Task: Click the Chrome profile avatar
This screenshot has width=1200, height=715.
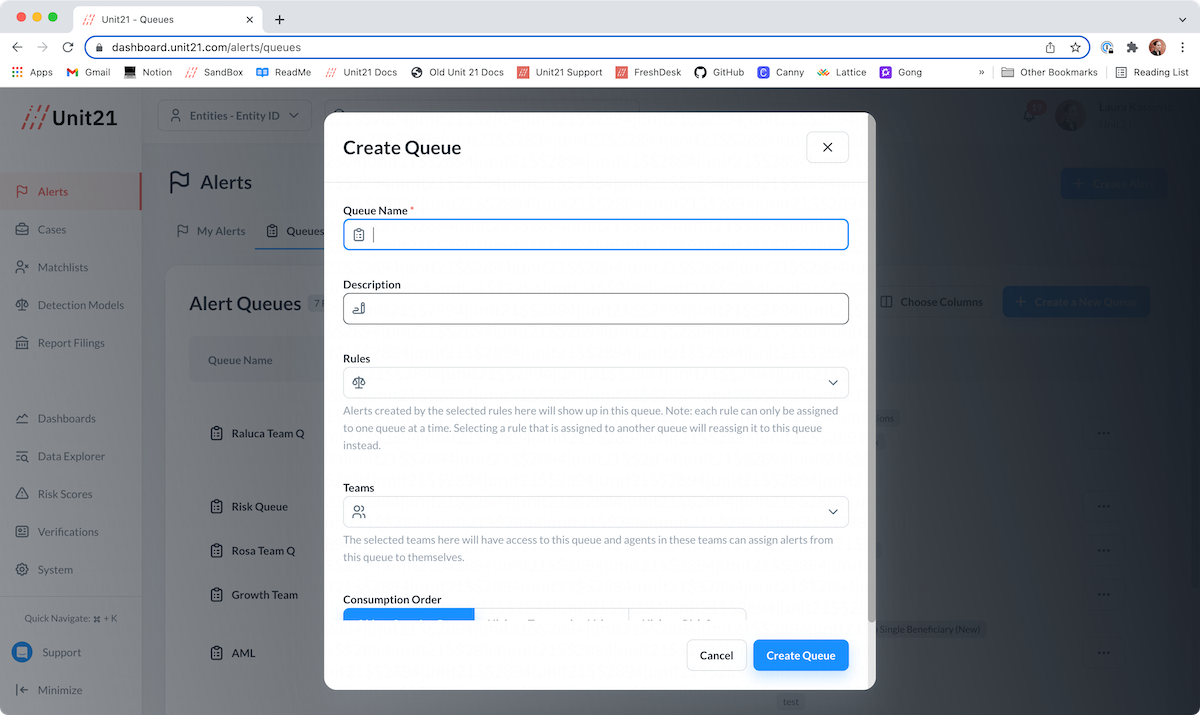Action: click(x=1157, y=47)
